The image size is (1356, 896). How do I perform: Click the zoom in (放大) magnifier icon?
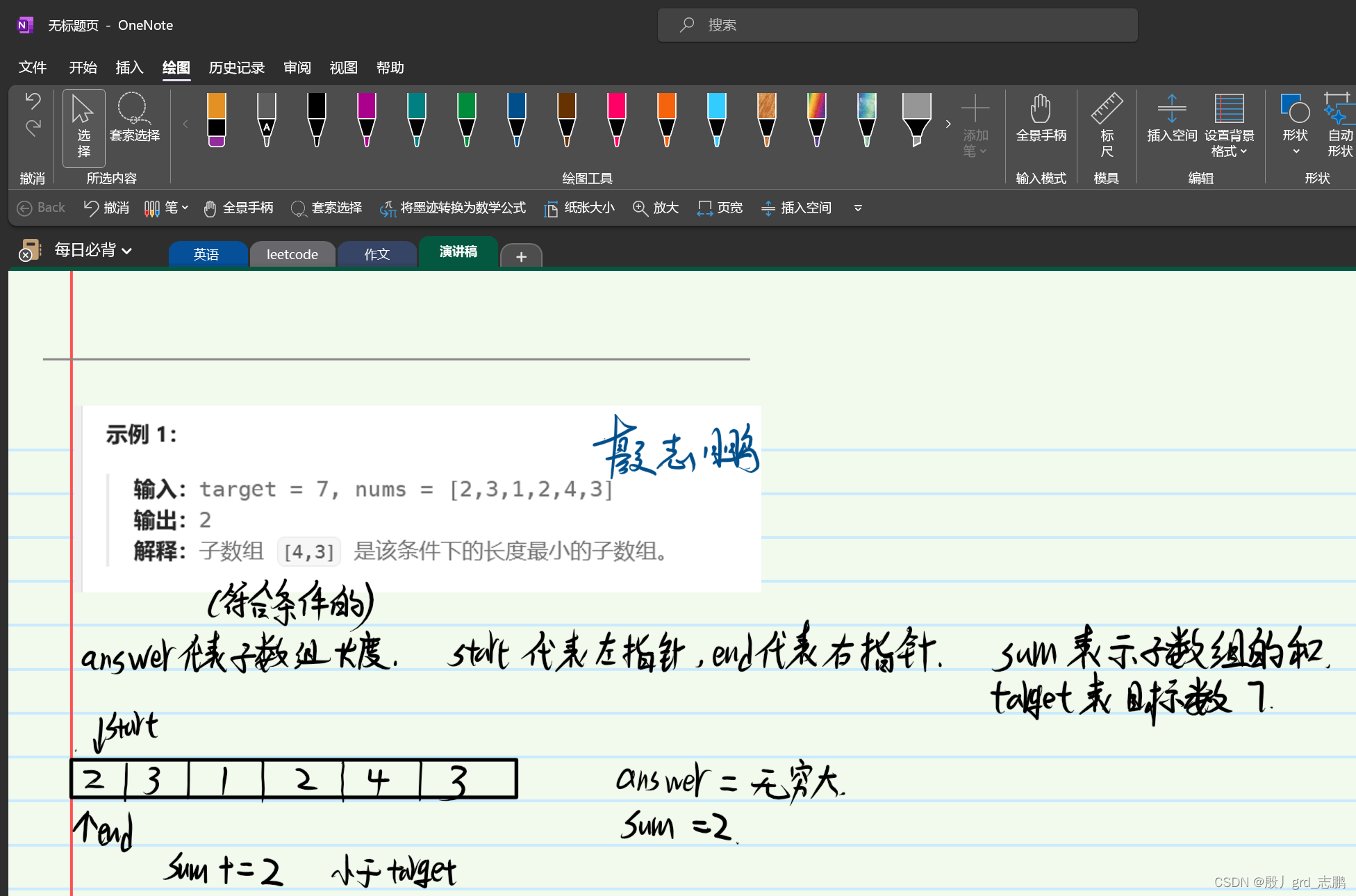click(640, 208)
